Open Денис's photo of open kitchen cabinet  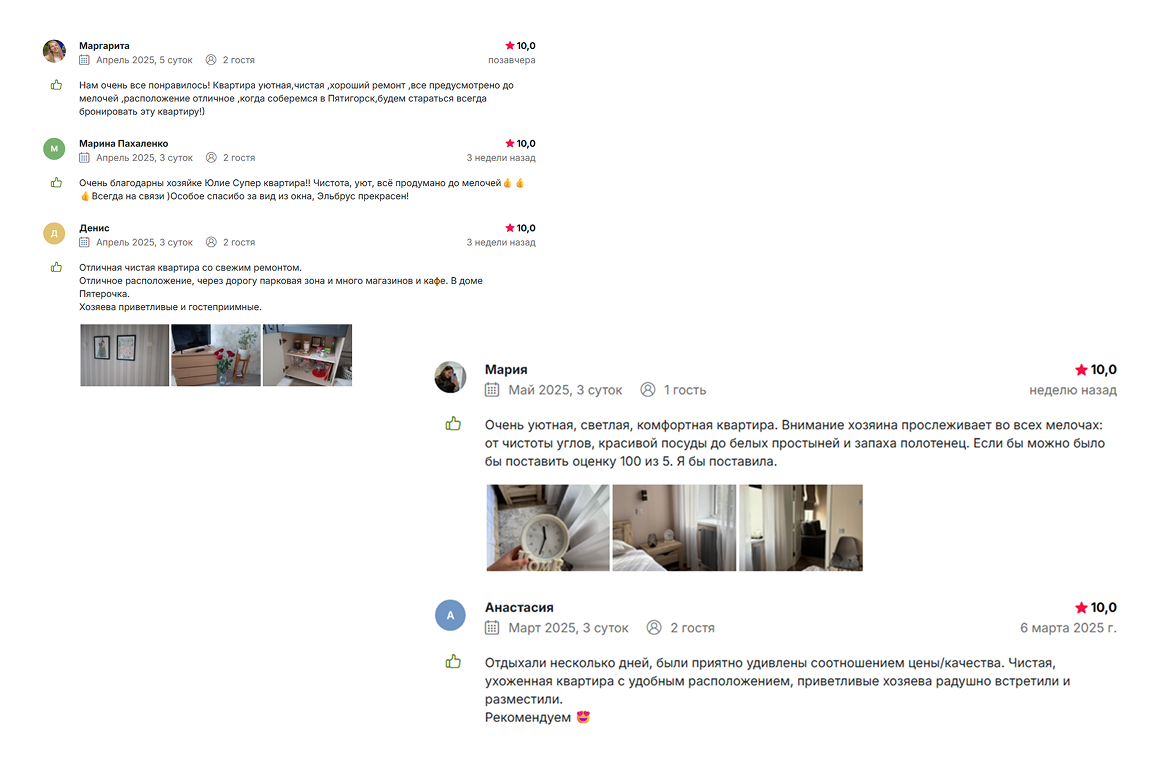coord(308,355)
